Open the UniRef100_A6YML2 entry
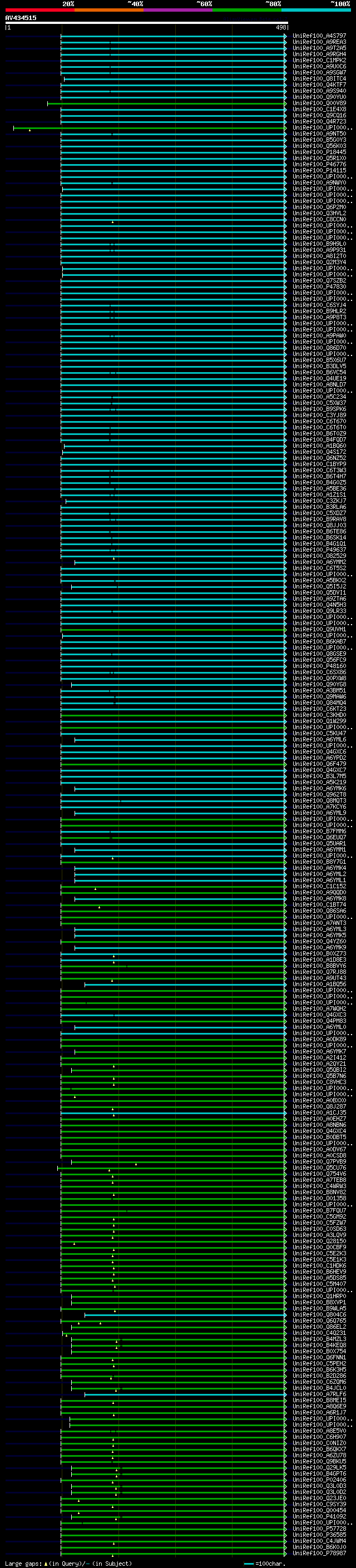This screenshot has width=356, height=1568. 319,874
